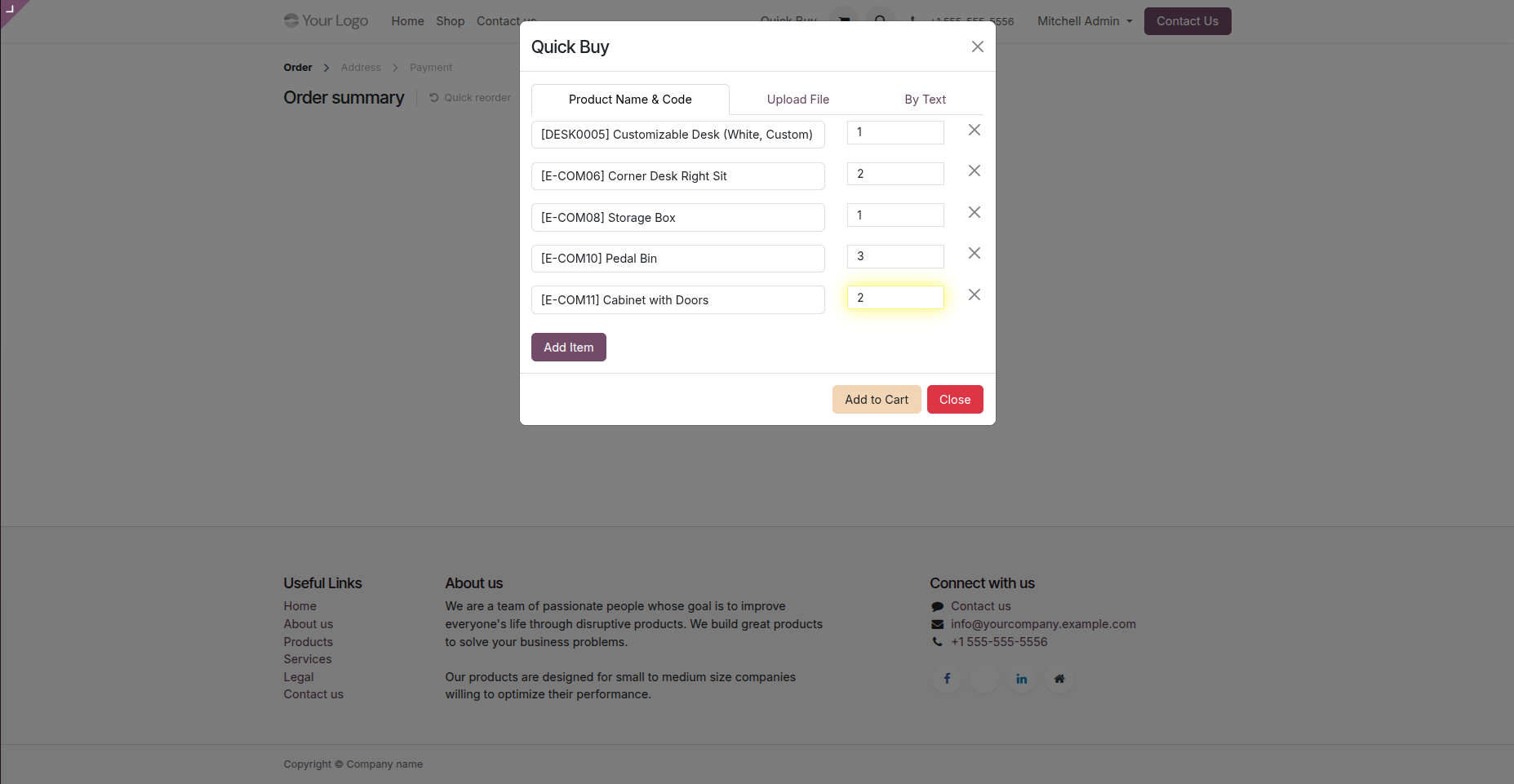Focus the Pedal Bin quantity field

pos(895,256)
